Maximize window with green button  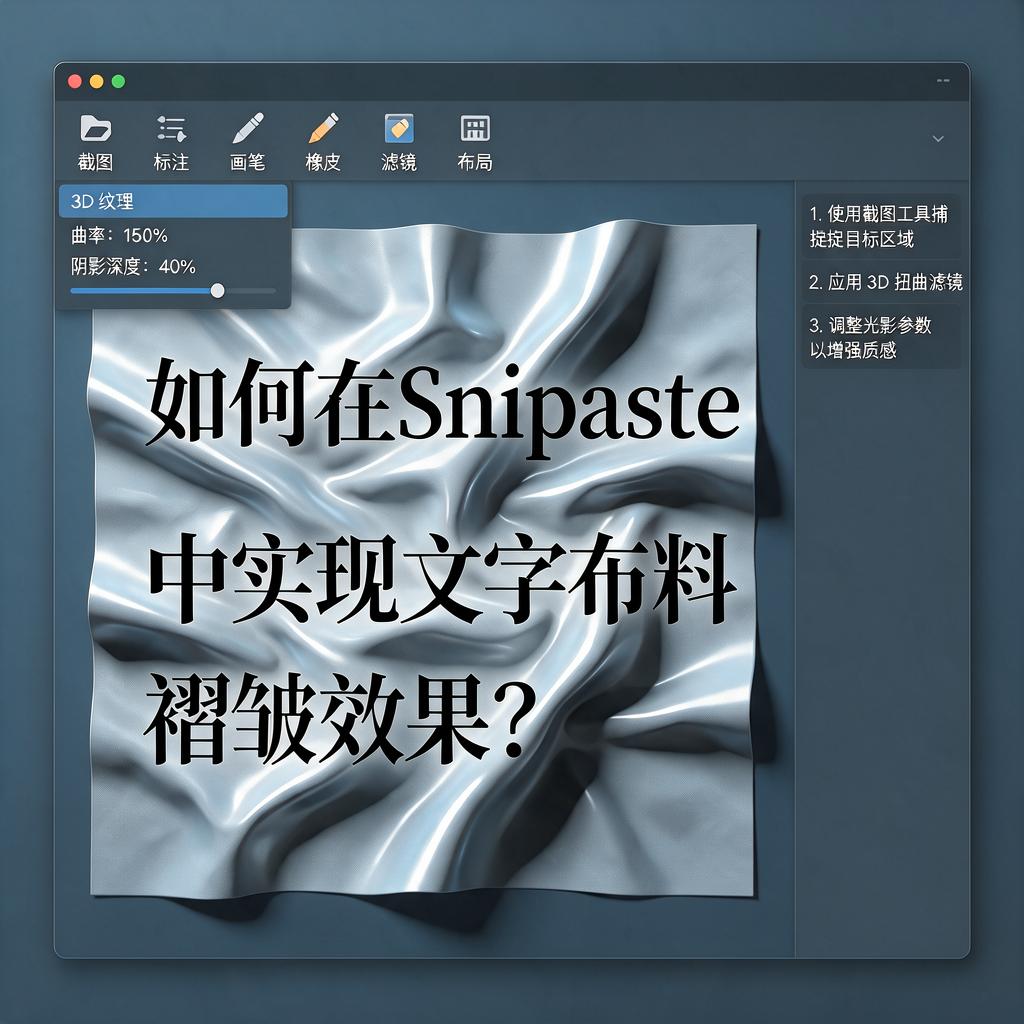[118, 81]
